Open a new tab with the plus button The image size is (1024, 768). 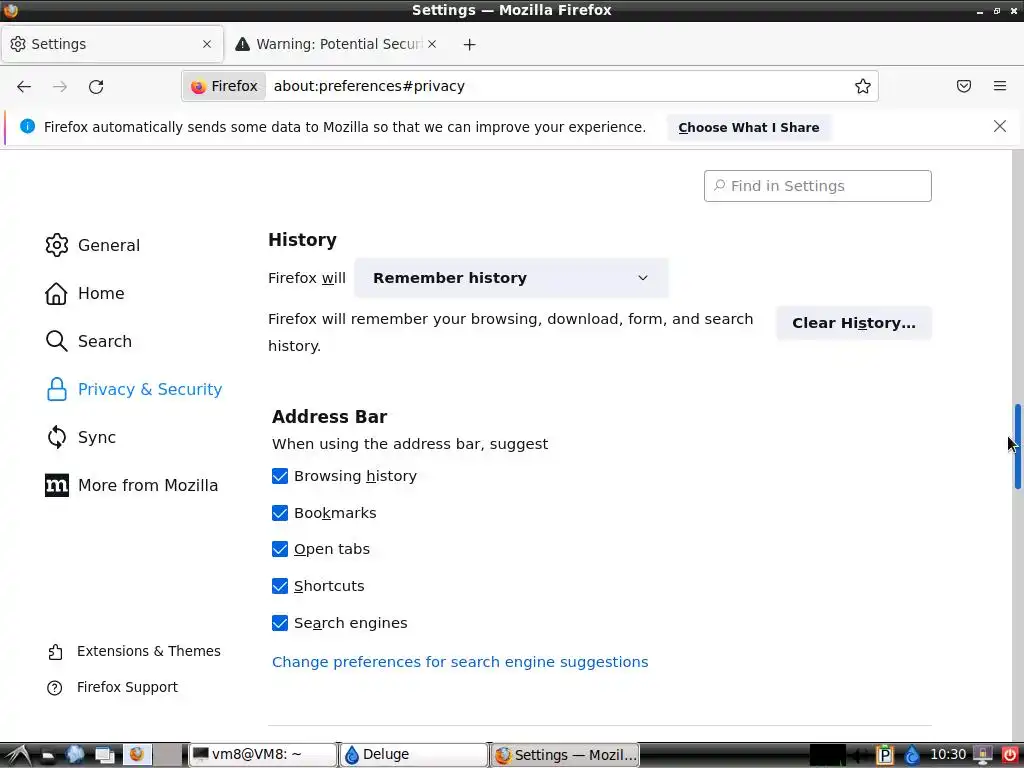coord(470,44)
